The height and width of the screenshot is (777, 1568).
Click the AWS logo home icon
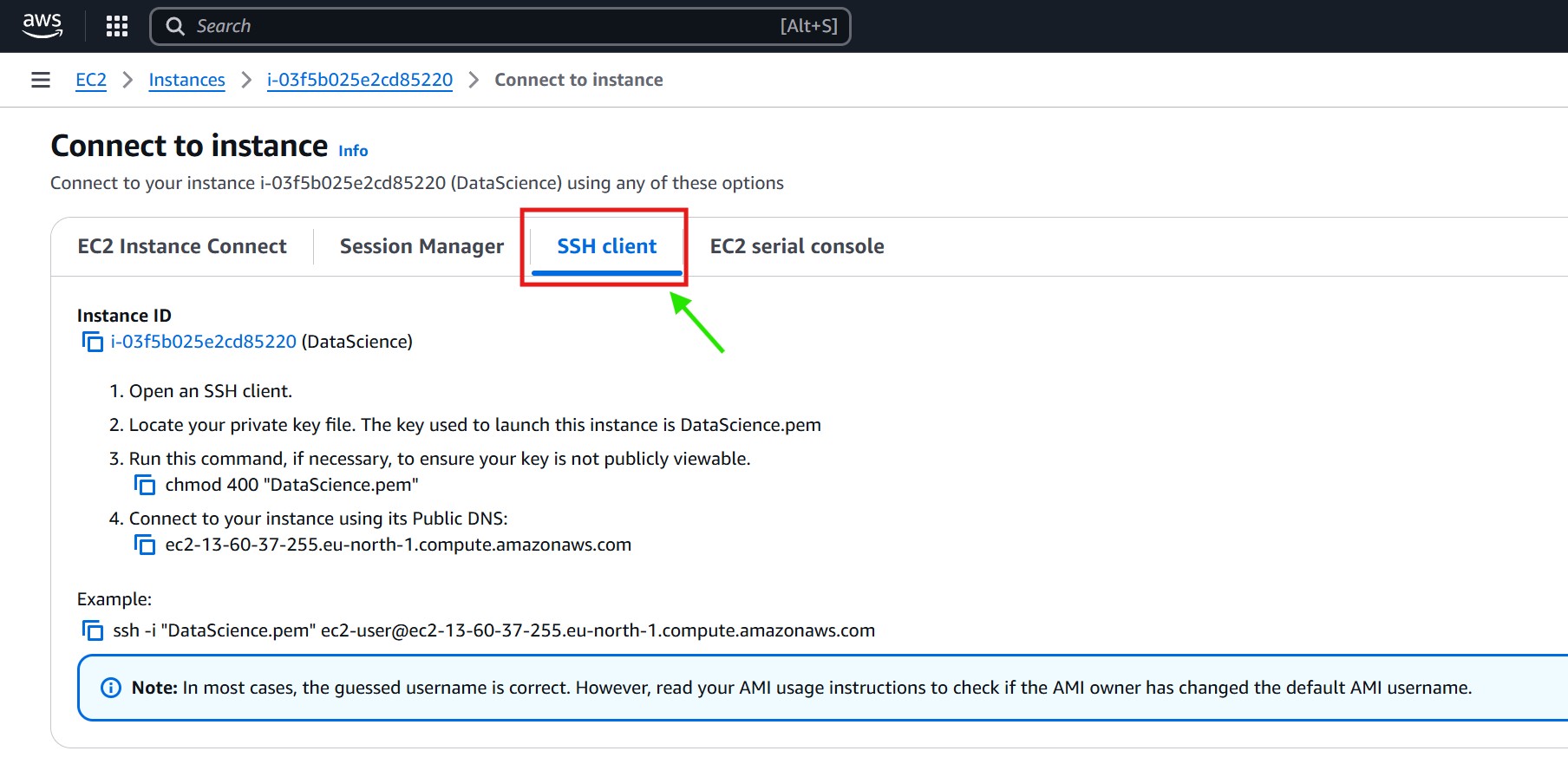42,25
